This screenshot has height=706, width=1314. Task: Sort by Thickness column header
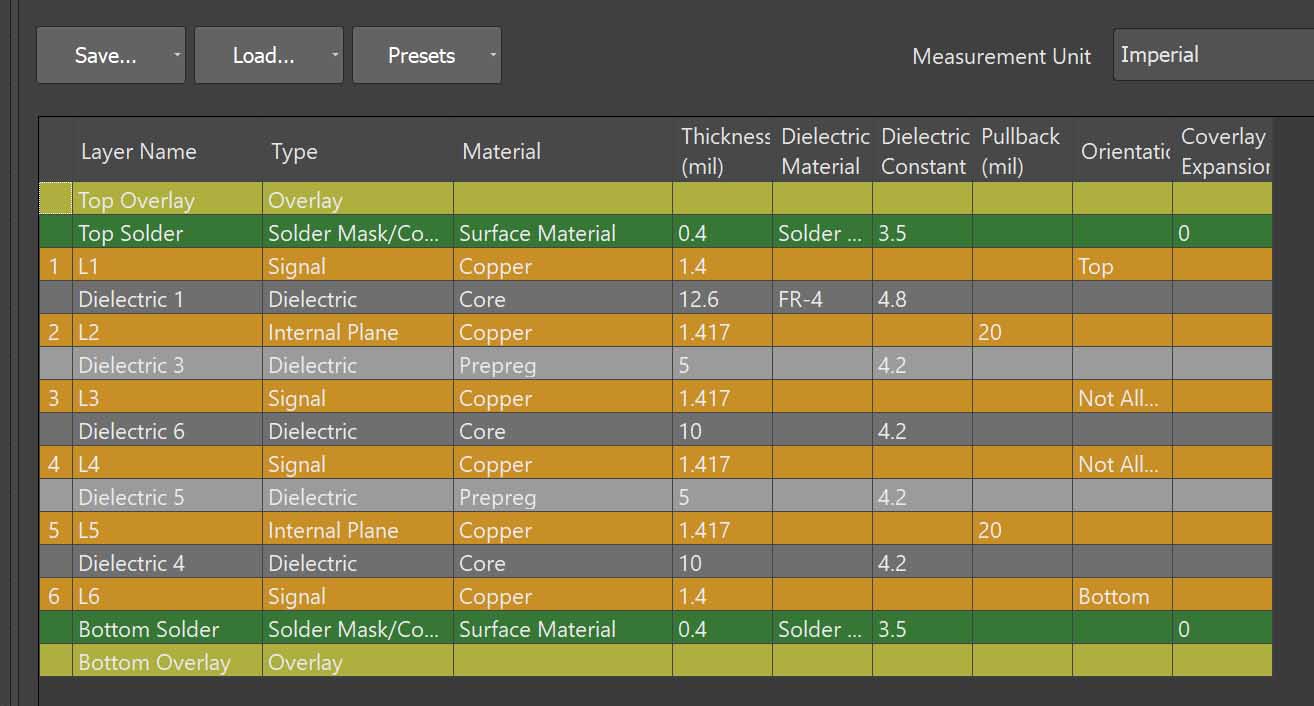pos(724,151)
